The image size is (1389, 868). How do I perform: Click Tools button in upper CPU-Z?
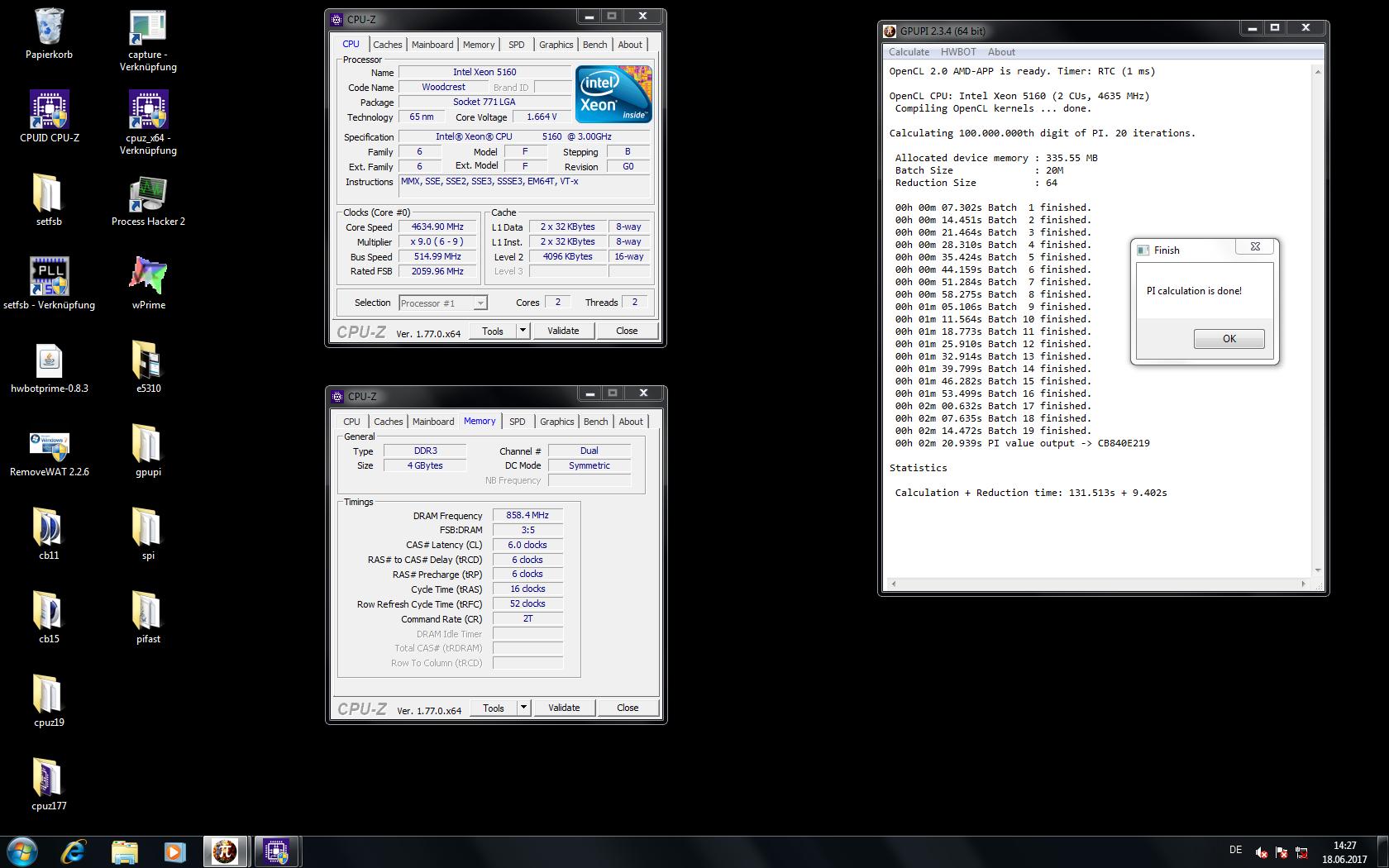click(x=493, y=331)
